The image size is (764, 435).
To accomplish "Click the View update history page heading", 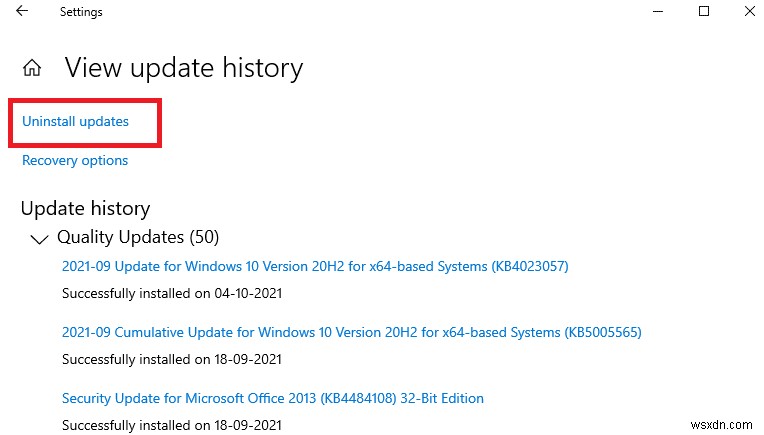I will pos(183,68).
